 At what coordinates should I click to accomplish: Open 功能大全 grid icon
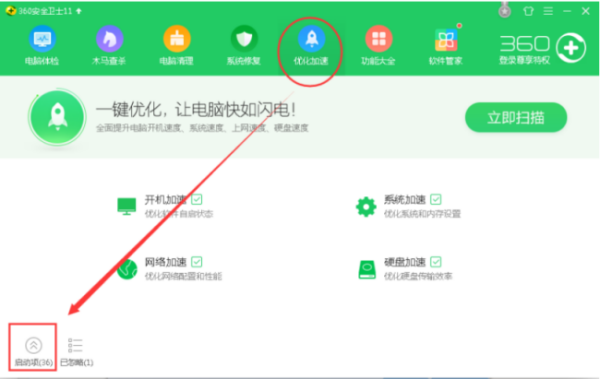(x=378, y=39)
